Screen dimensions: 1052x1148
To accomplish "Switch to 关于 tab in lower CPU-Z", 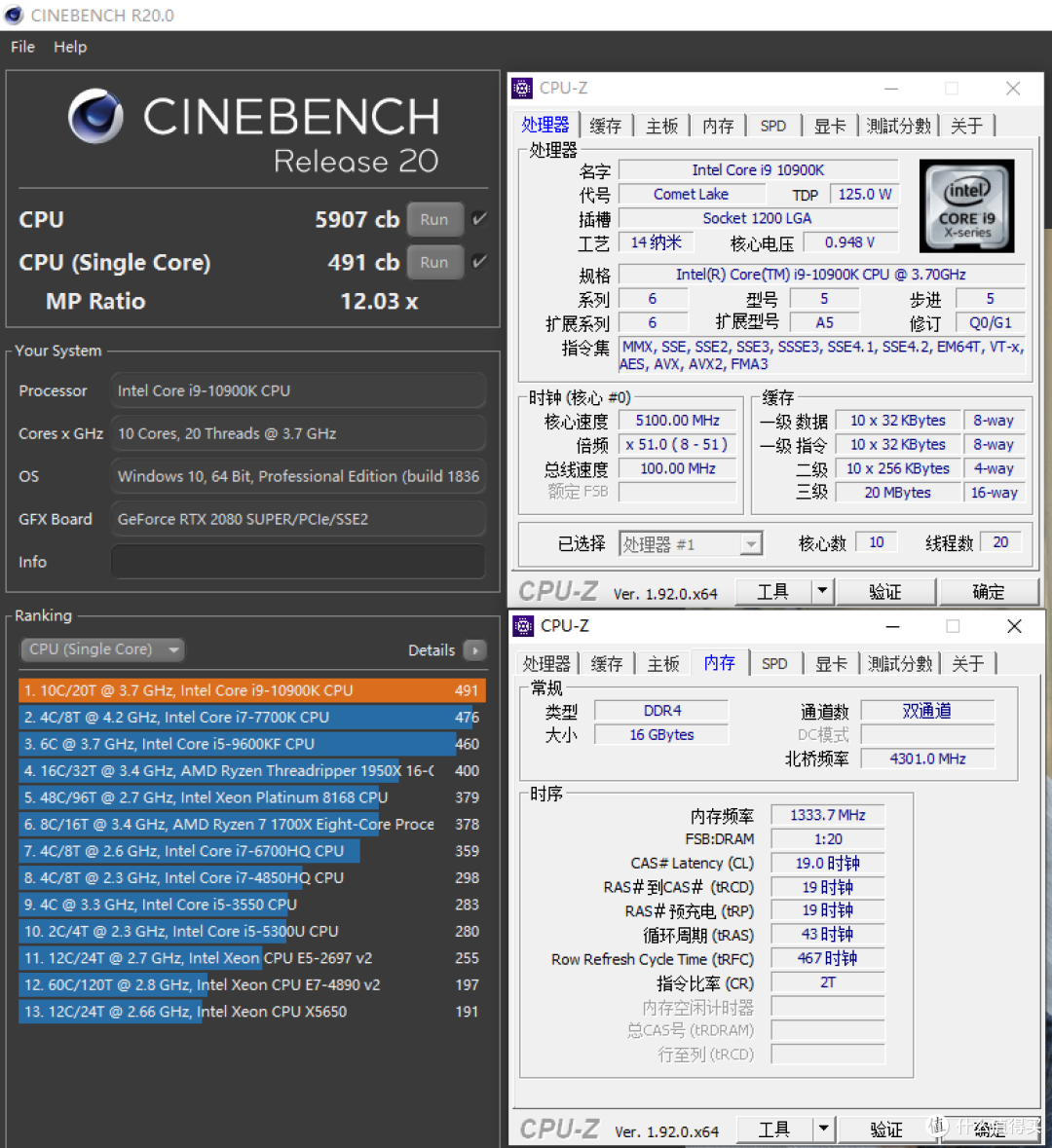I will point(968,664).
